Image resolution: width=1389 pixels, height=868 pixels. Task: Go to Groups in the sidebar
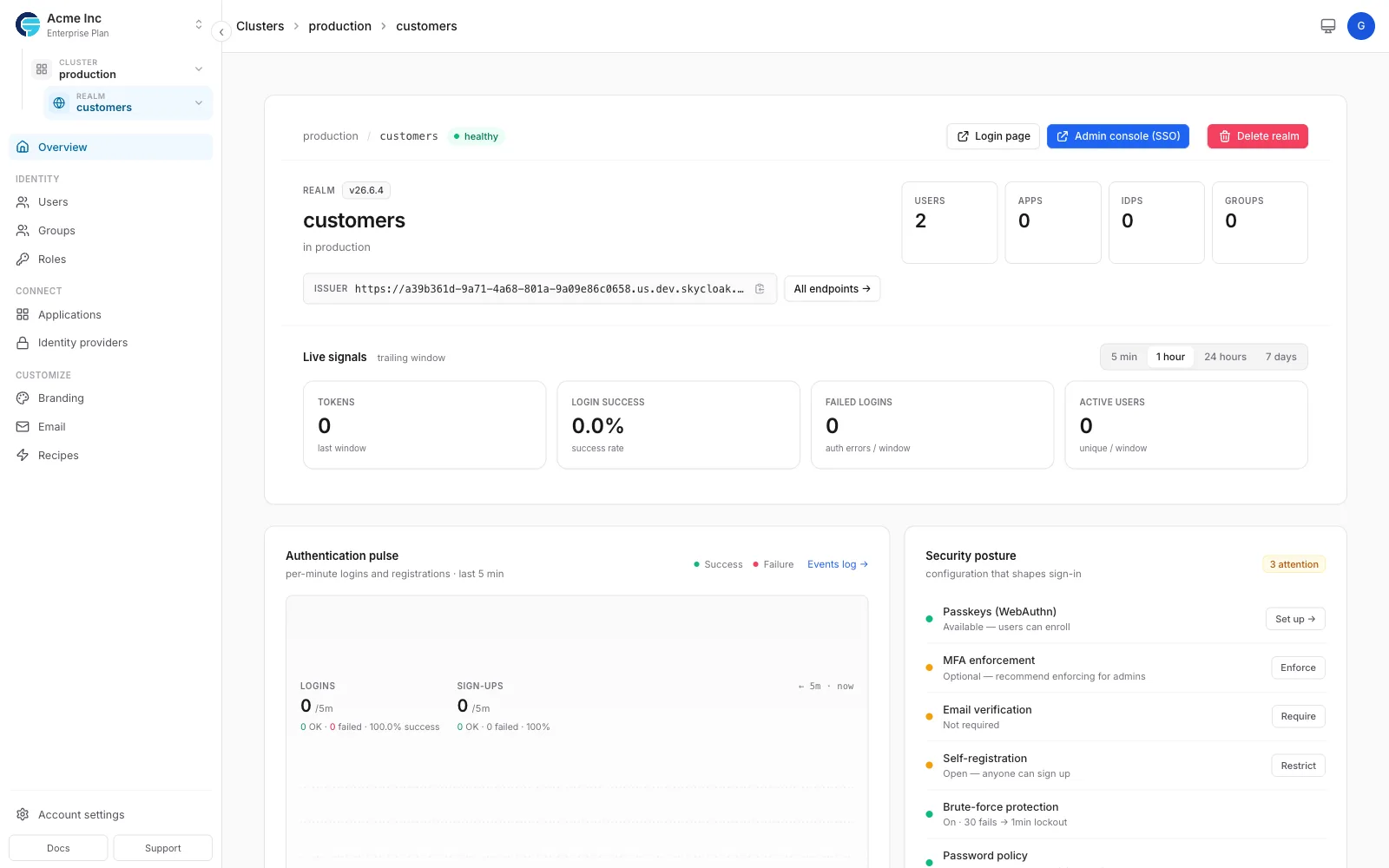(x=110, y=231)
